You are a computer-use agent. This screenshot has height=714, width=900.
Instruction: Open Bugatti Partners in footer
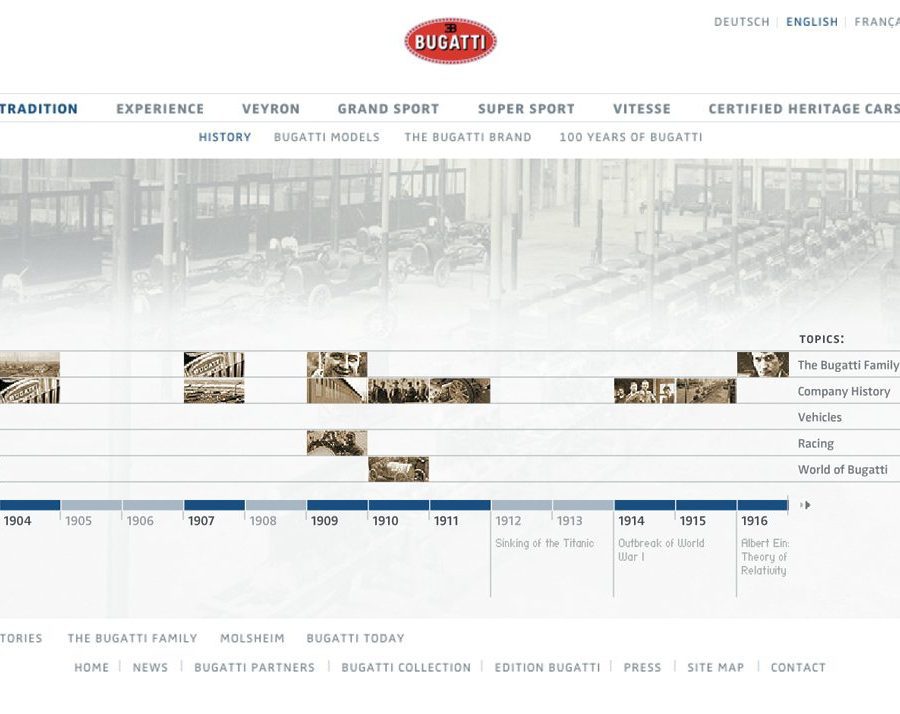tap(255, 668)
